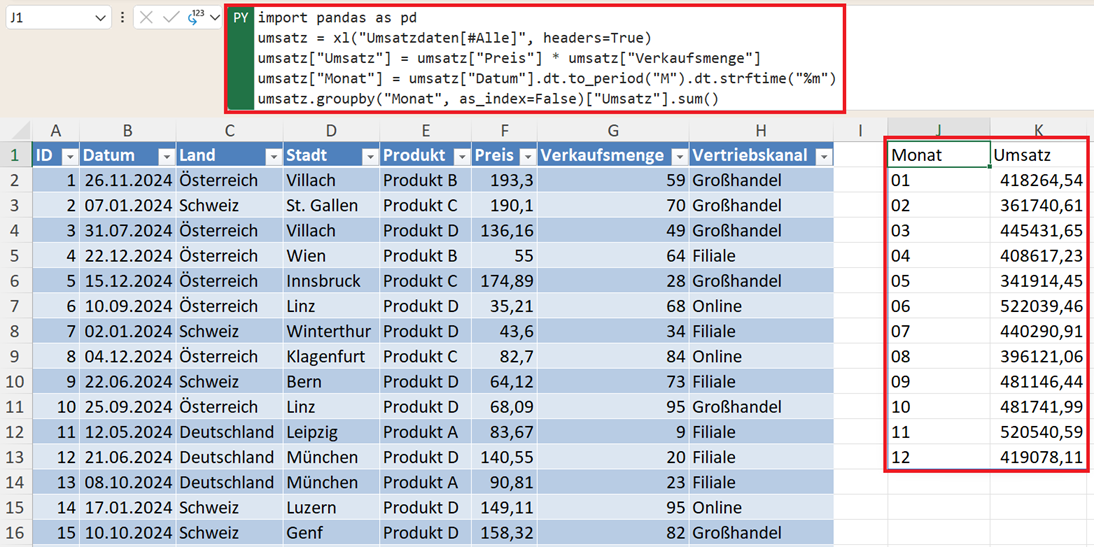Select the cell containing Klagenfurt
This screenshot has height=547, width=1094.
[x=330, y=357]
